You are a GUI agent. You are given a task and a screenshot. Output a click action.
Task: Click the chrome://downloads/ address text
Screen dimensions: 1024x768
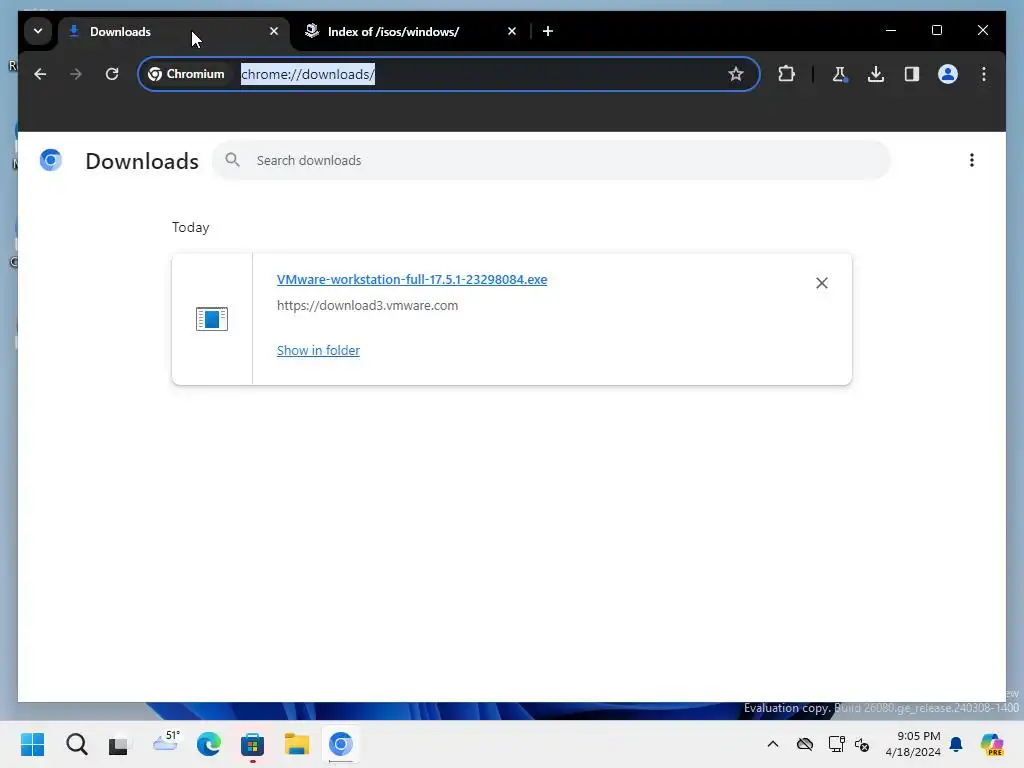(308, 74)
